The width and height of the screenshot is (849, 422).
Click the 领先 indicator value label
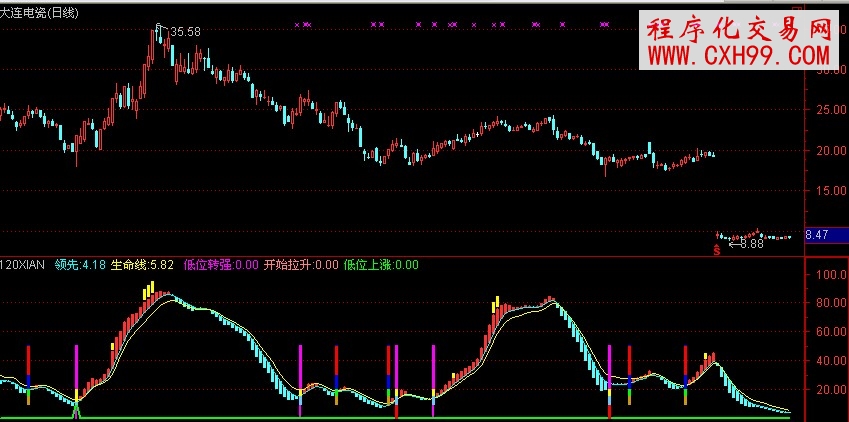click(80, 265)
